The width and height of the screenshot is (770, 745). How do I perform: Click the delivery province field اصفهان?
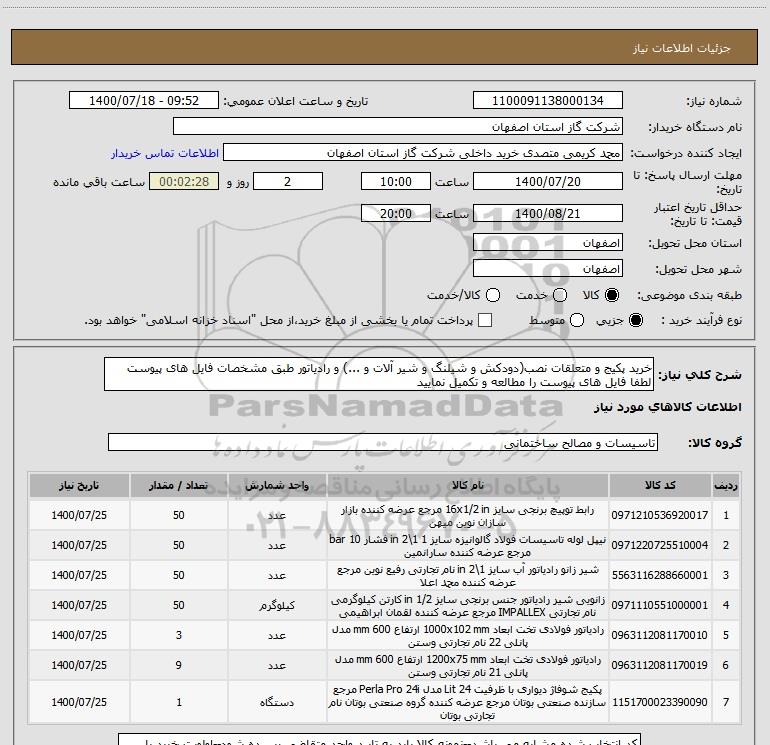coord(548,243)
